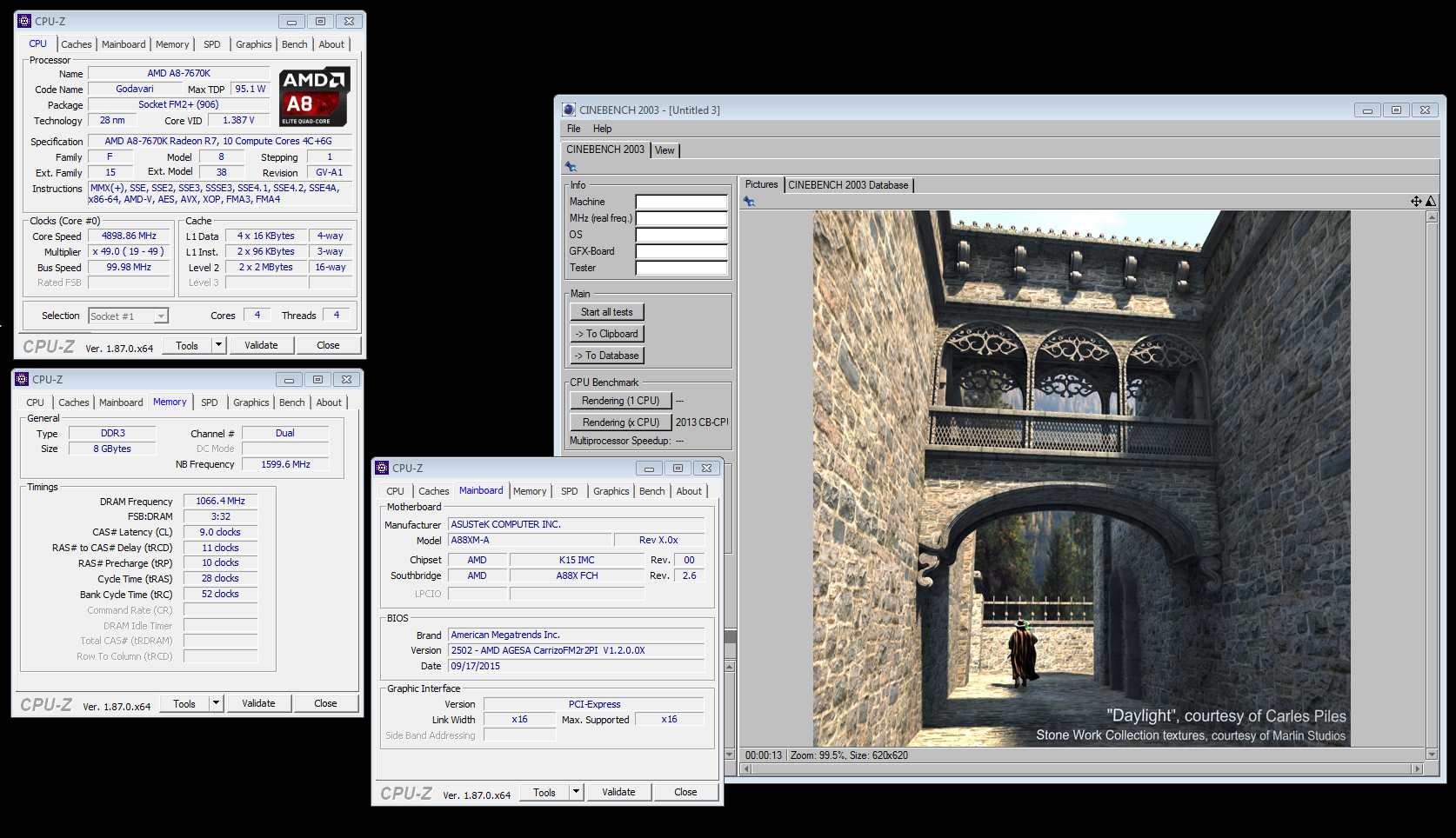1456x838 pixels.
Task: Click Core Speed value 4898.86 MHz
Action: pos(129,236)
